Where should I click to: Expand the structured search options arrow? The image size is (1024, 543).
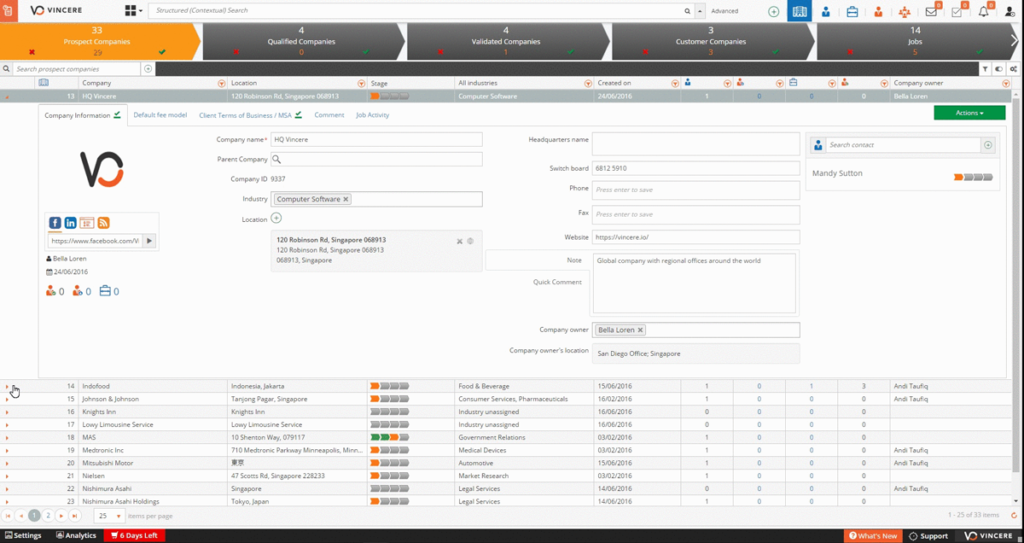(x=700, y=11)
